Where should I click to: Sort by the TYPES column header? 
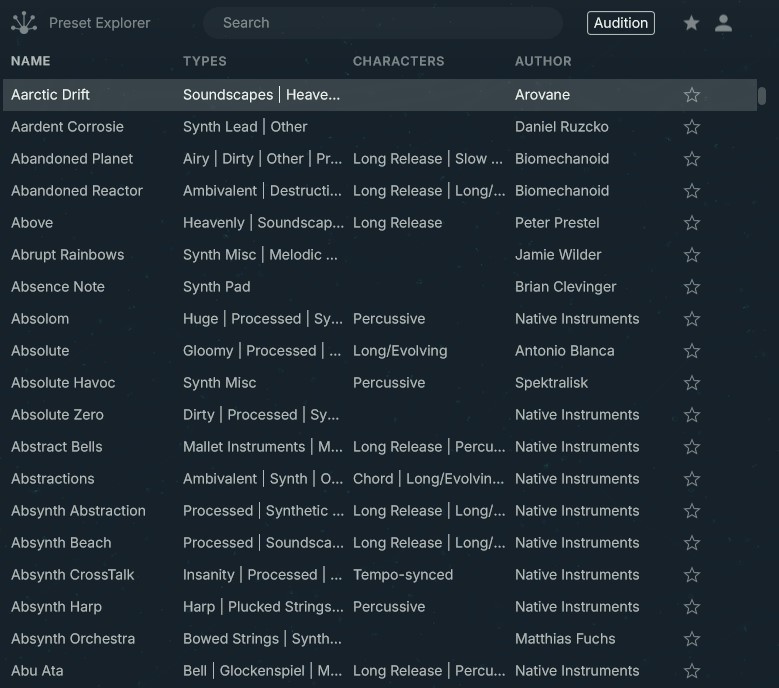[205, 61]
